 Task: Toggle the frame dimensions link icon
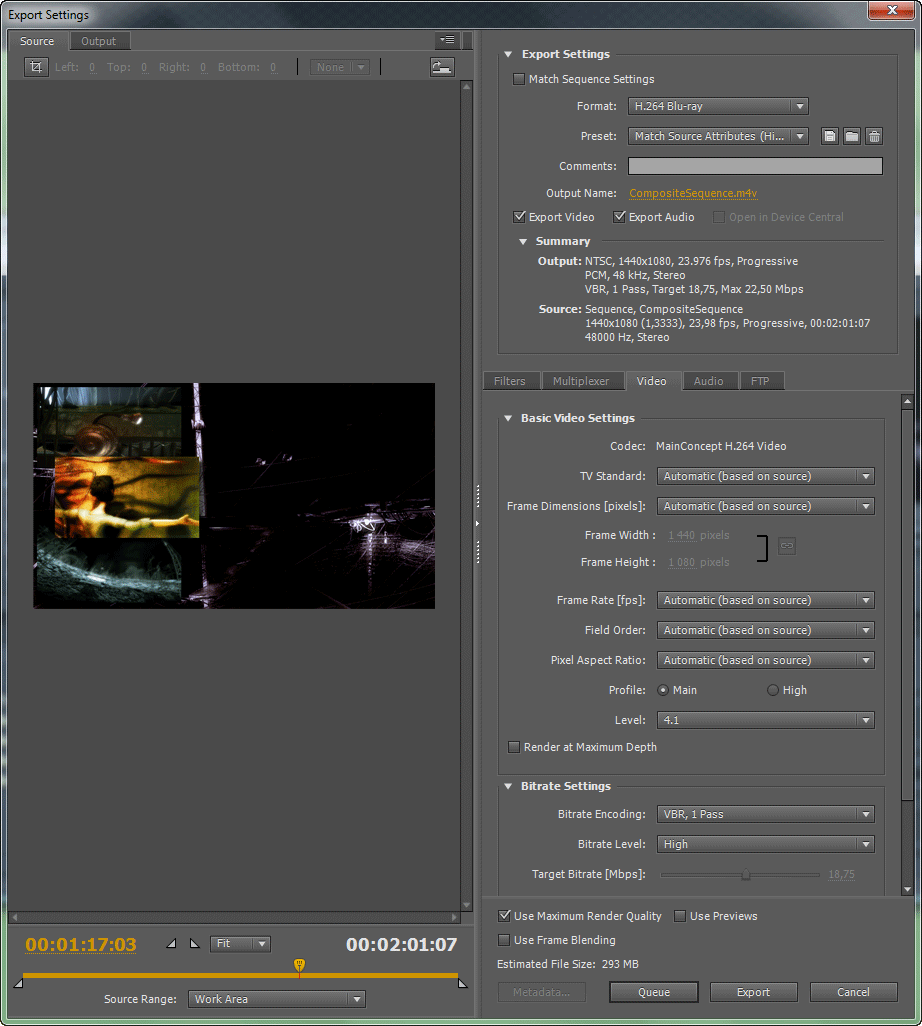[787, 547]
